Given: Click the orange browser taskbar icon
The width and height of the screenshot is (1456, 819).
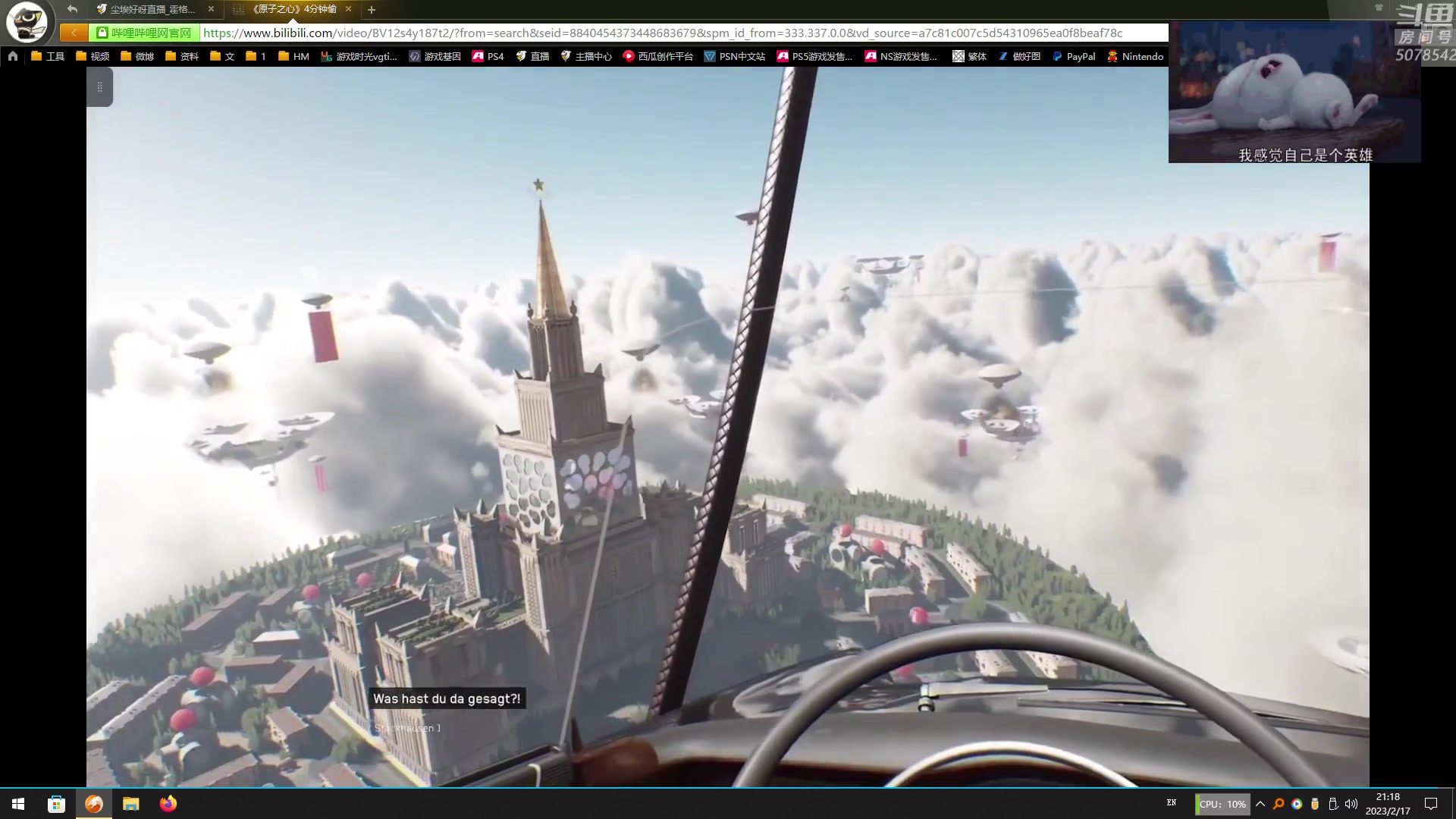Looking at the screenshot, I should (x=94, y=804).
